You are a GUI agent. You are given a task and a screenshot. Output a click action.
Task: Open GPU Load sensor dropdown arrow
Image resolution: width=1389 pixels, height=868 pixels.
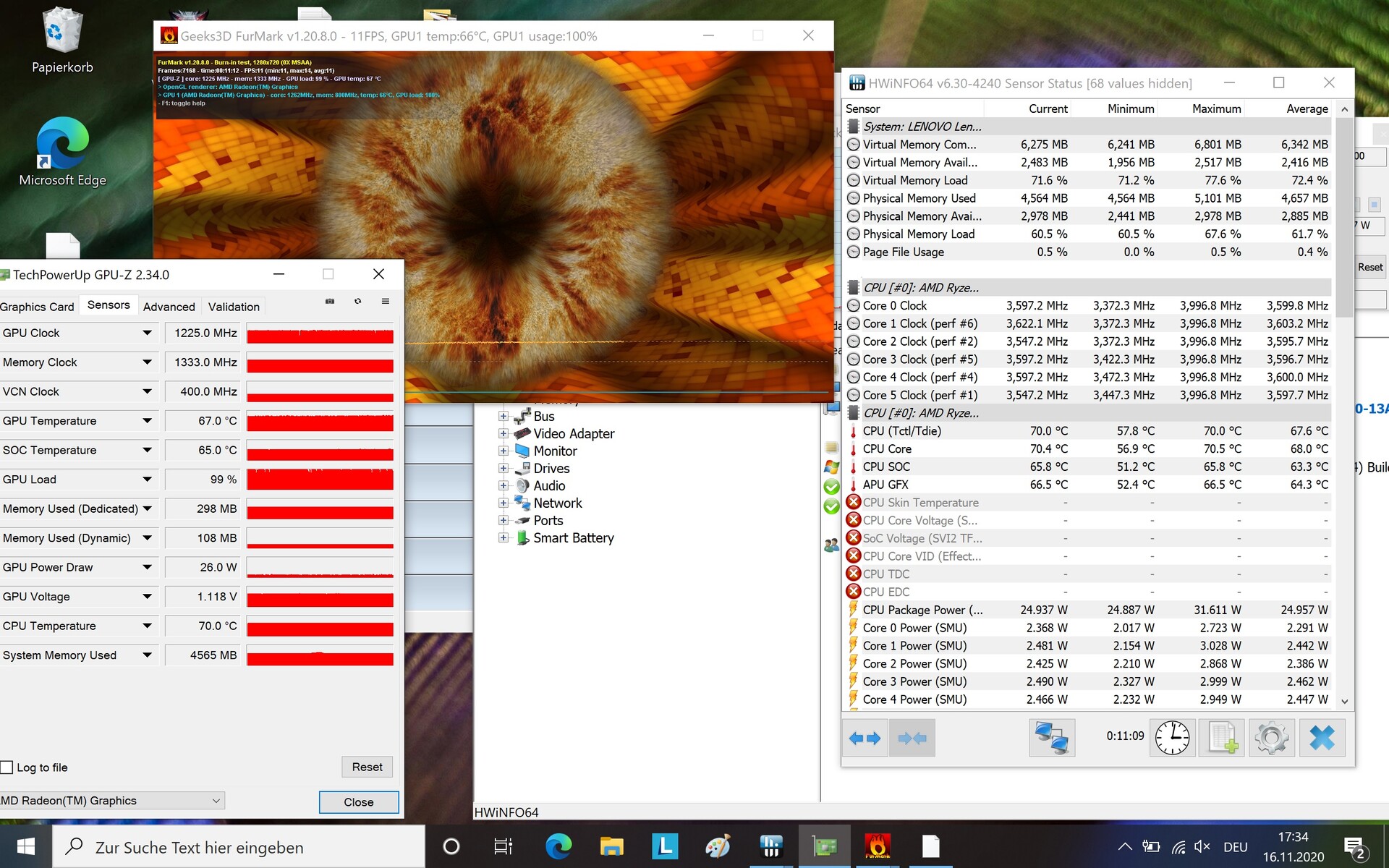[x=148, y=479]
